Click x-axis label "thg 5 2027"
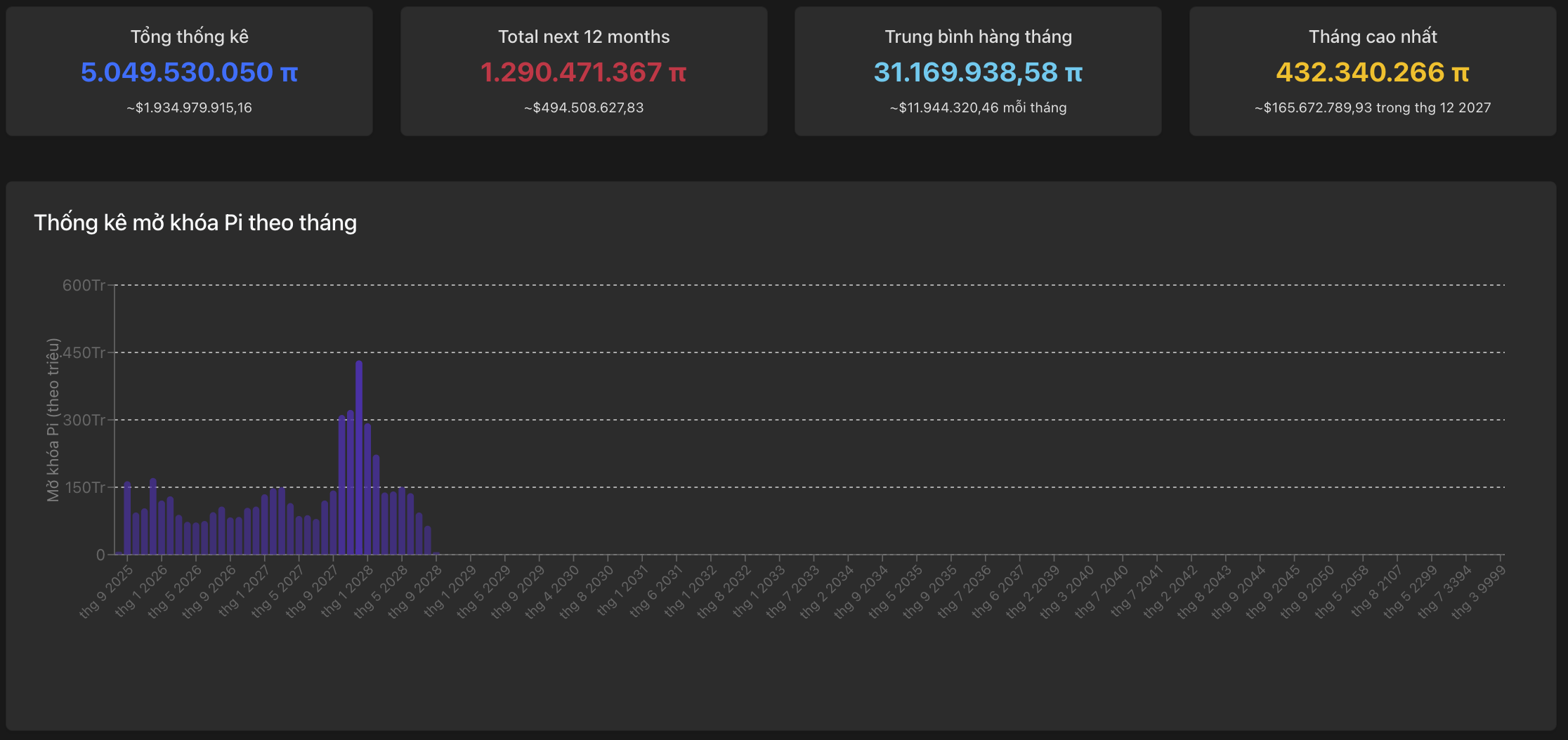This screenshot has height=740, width=1568. point(278,591)
